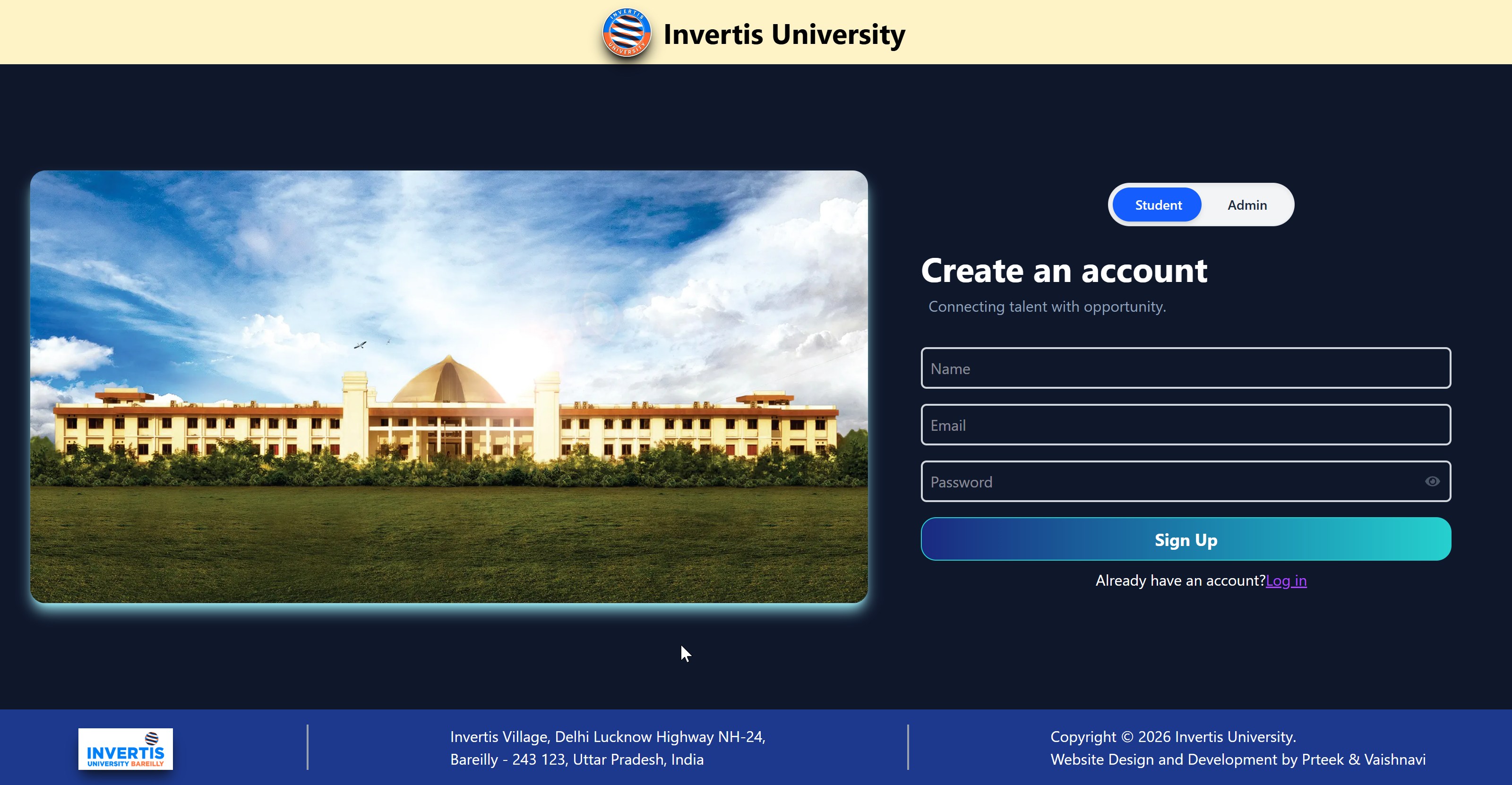Screen dimensions: 1512x785
Task: Select the Student role option
Action: pyautogui.click(x=1158, y=205)
